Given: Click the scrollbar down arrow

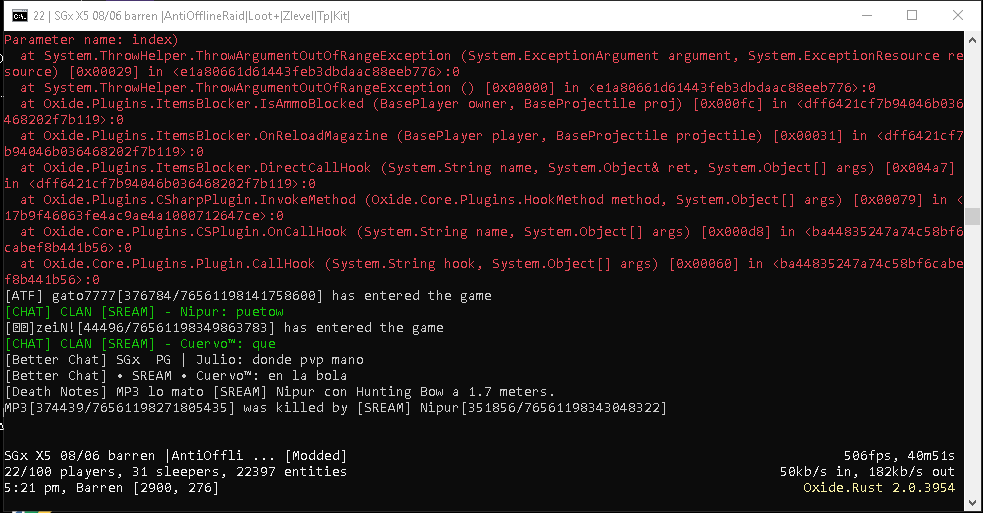Looking at the screenshot, I should click(972, 503).
